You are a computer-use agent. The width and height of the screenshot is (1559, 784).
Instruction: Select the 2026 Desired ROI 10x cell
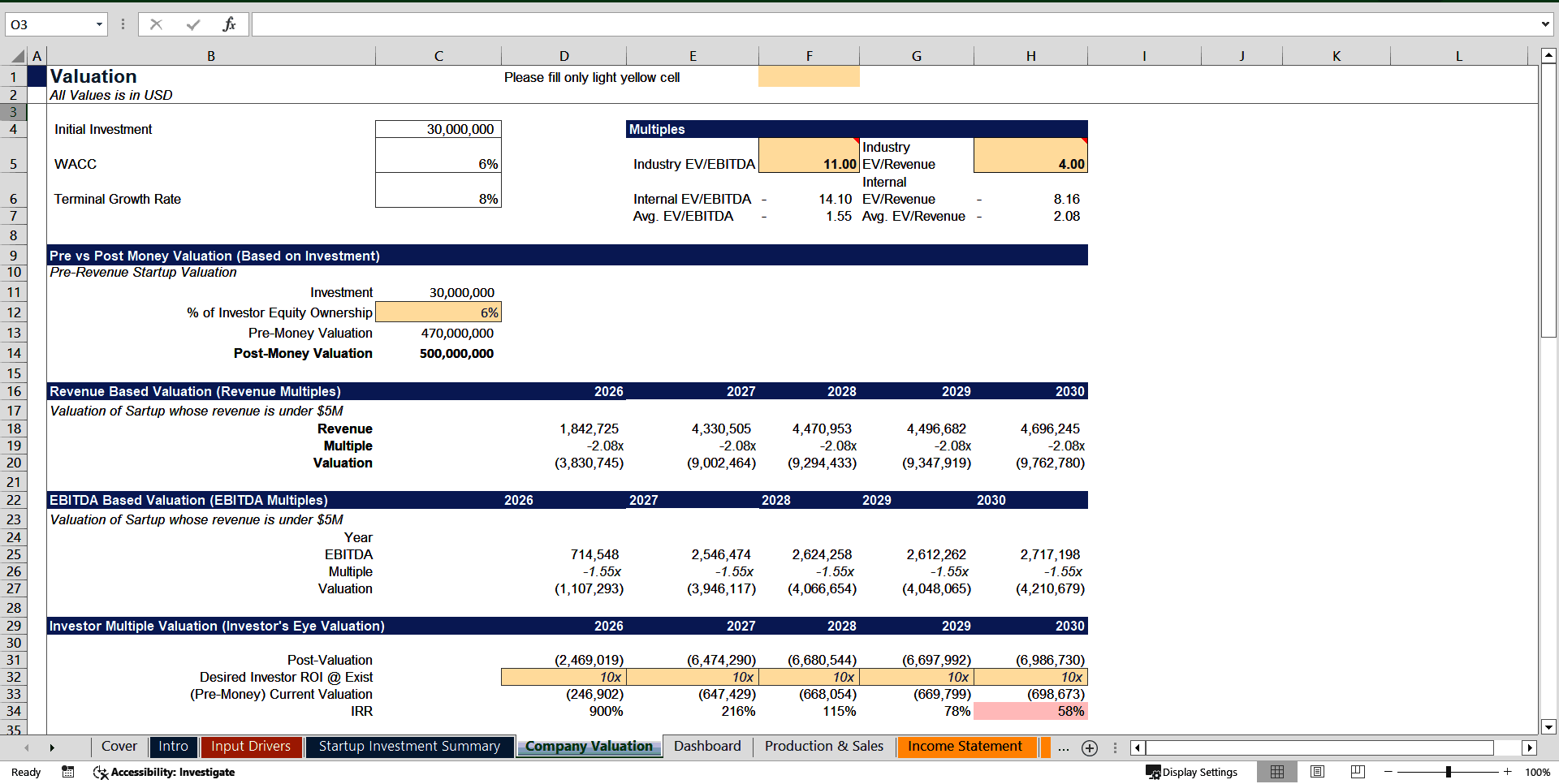564,677
